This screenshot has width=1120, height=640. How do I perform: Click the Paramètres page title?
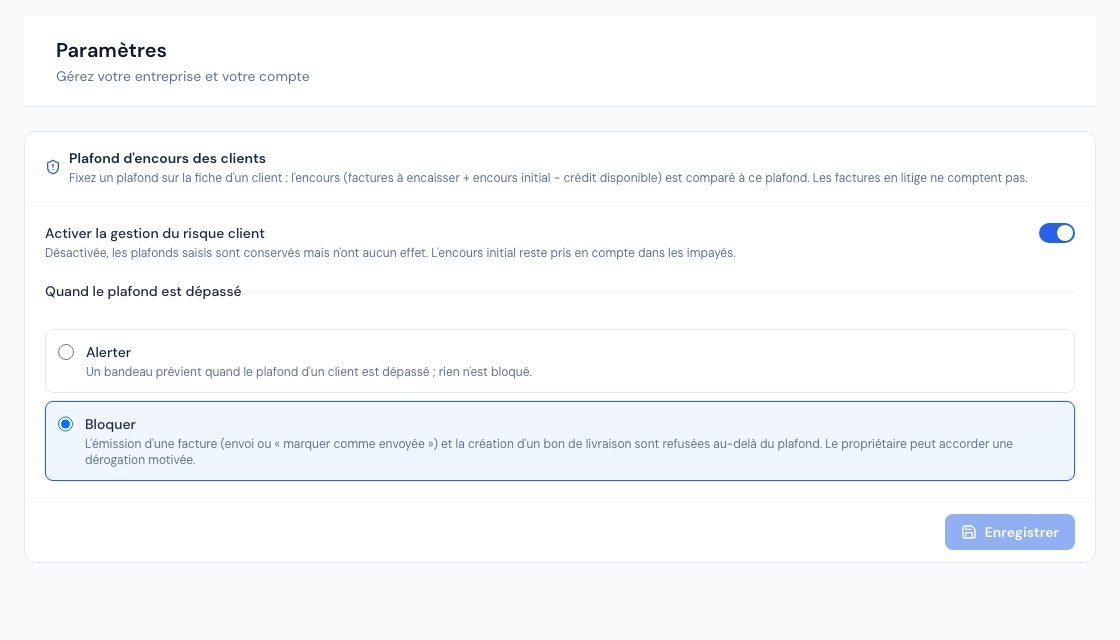(x=111, y=50)
